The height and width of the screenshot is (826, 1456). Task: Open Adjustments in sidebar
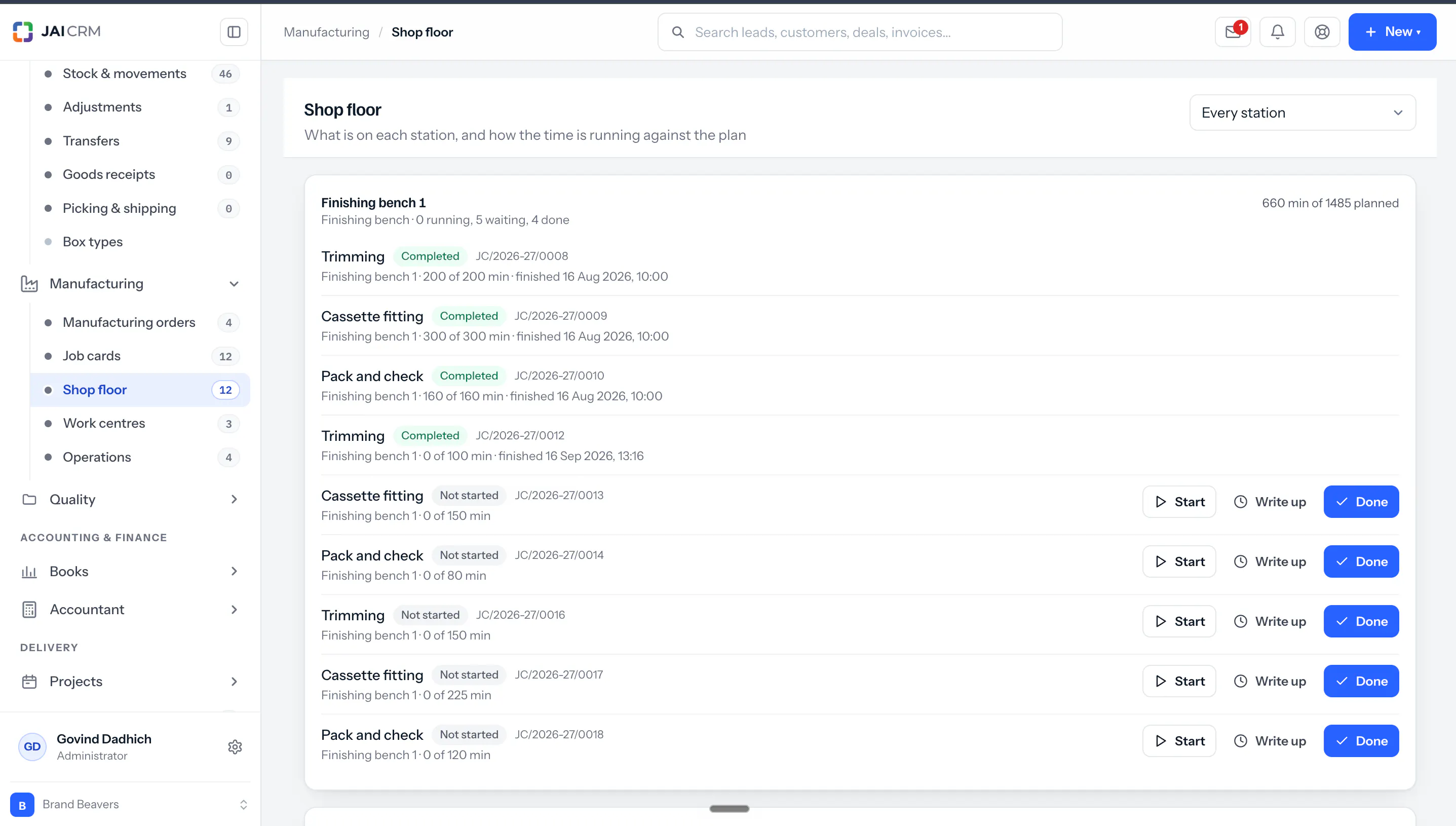140,107
